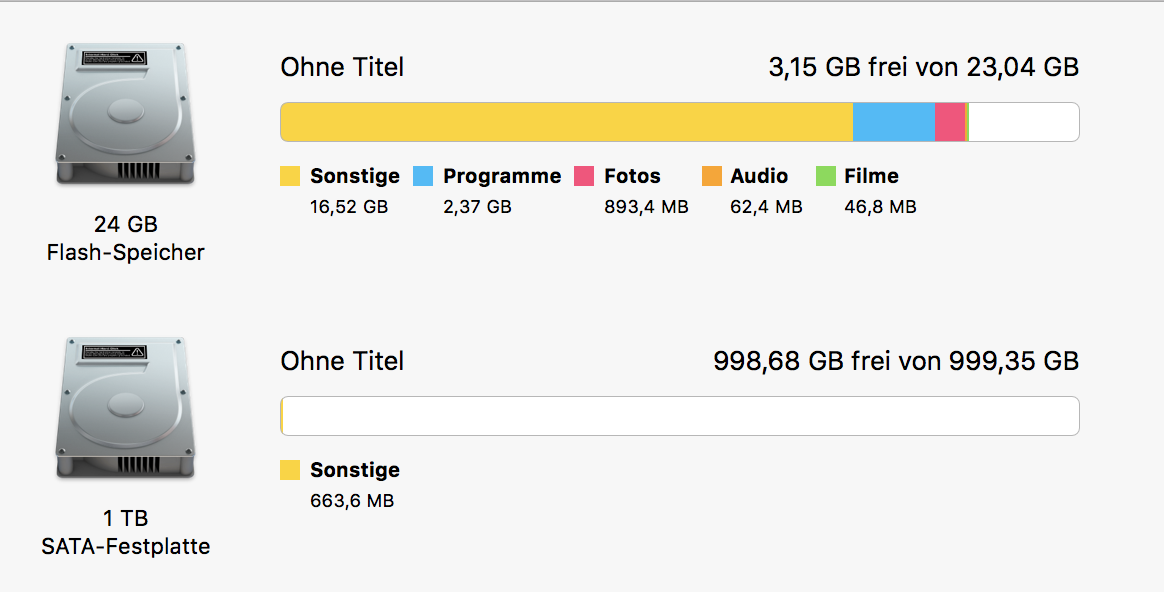Click the Programme legend label
1164x592 pixels.
502,177
